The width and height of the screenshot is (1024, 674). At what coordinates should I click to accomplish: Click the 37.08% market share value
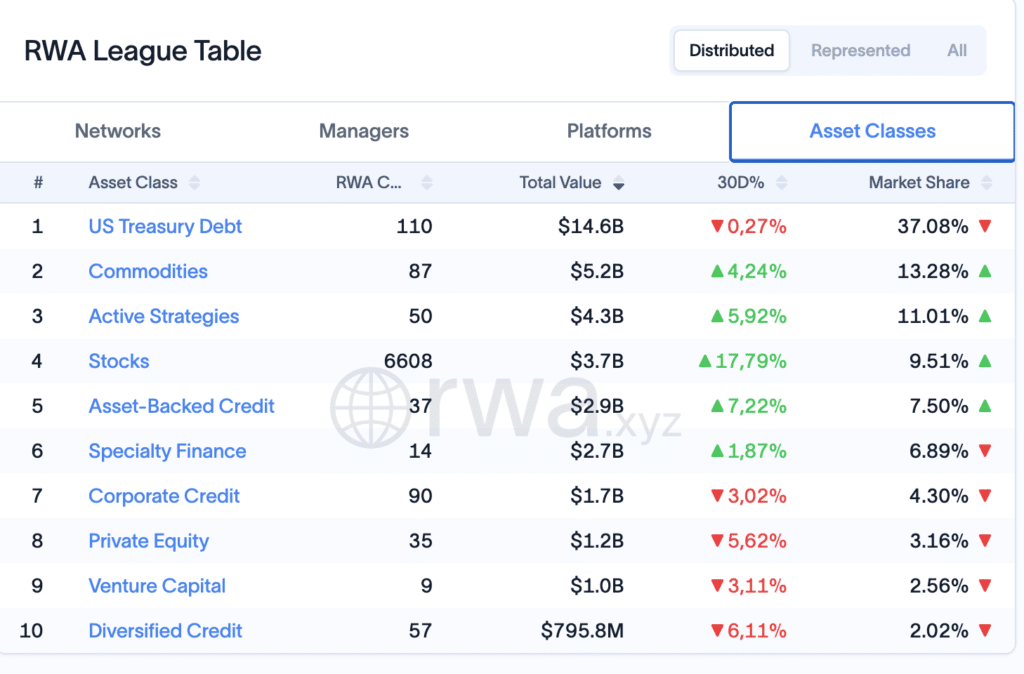click(933, 226)
